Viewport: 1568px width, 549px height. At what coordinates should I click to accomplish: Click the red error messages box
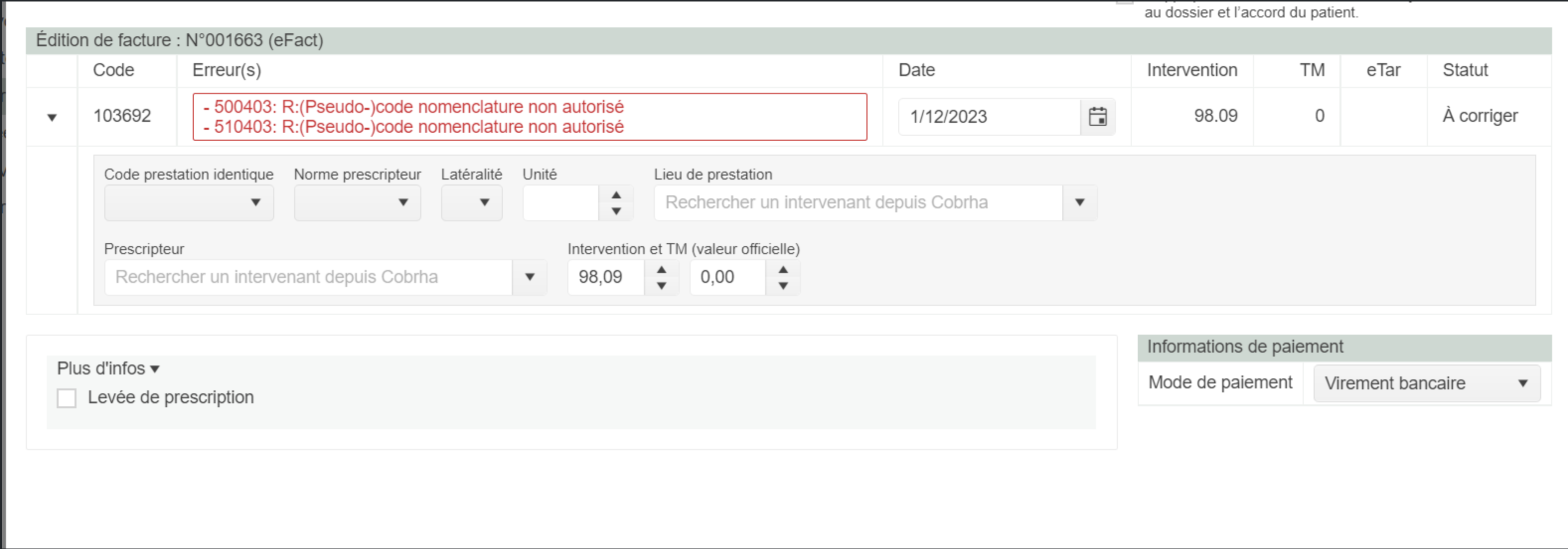(x=530, y=116)
